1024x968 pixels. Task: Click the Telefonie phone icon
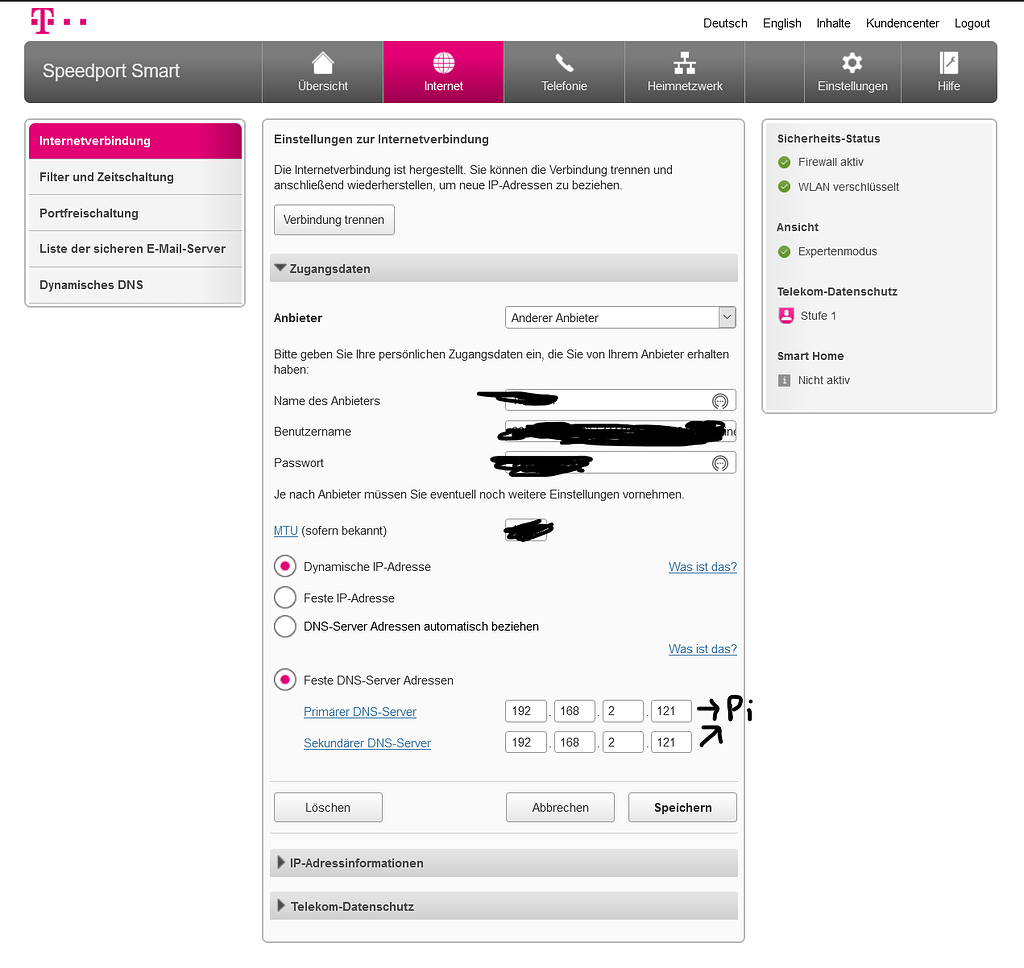tap(564, 64)
